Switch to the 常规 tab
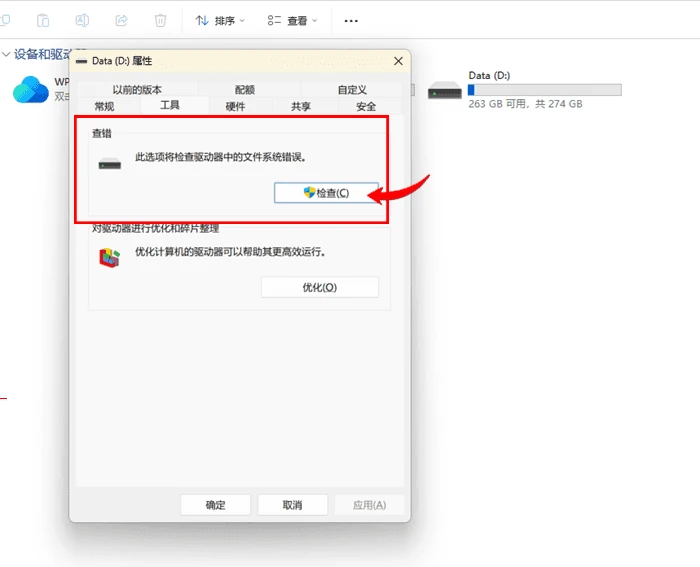This screenshot has height=567, width=700. 104,106
